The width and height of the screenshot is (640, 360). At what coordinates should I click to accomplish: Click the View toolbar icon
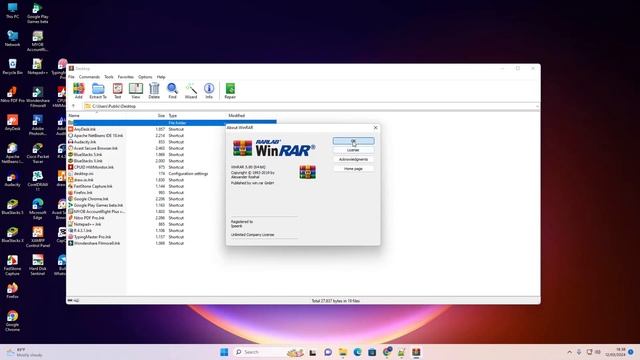click(136, 91)
